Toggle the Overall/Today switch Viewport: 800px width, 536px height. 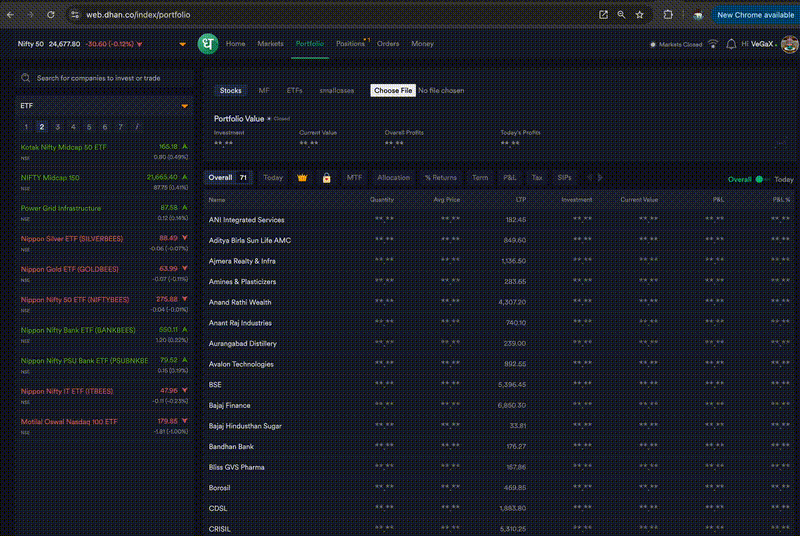pos(762,180)
